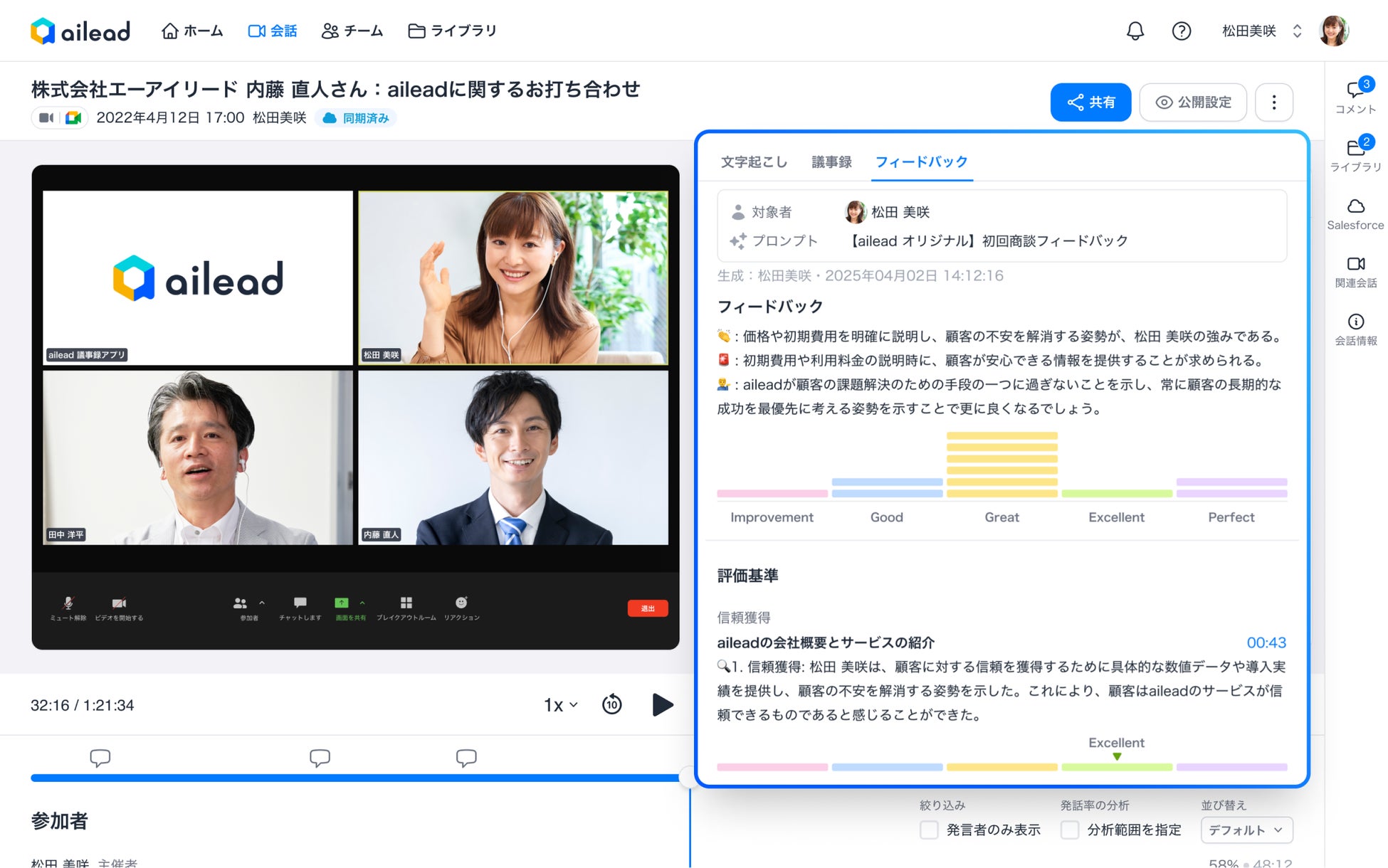Click the help question mark icon
This screenshot has height=868, width=1388.
point(1181,31)
